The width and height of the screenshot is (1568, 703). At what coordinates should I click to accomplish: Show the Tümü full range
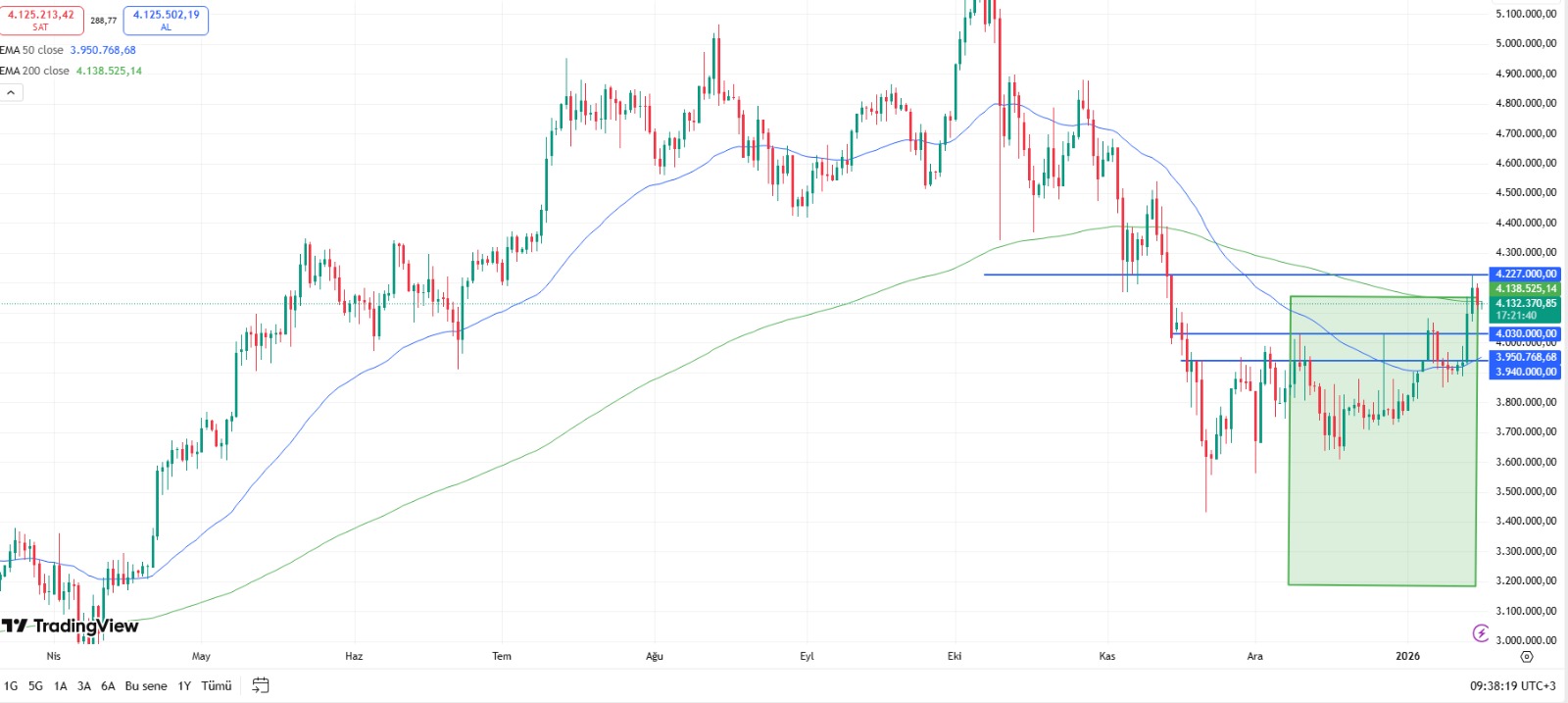click(217, 686)
